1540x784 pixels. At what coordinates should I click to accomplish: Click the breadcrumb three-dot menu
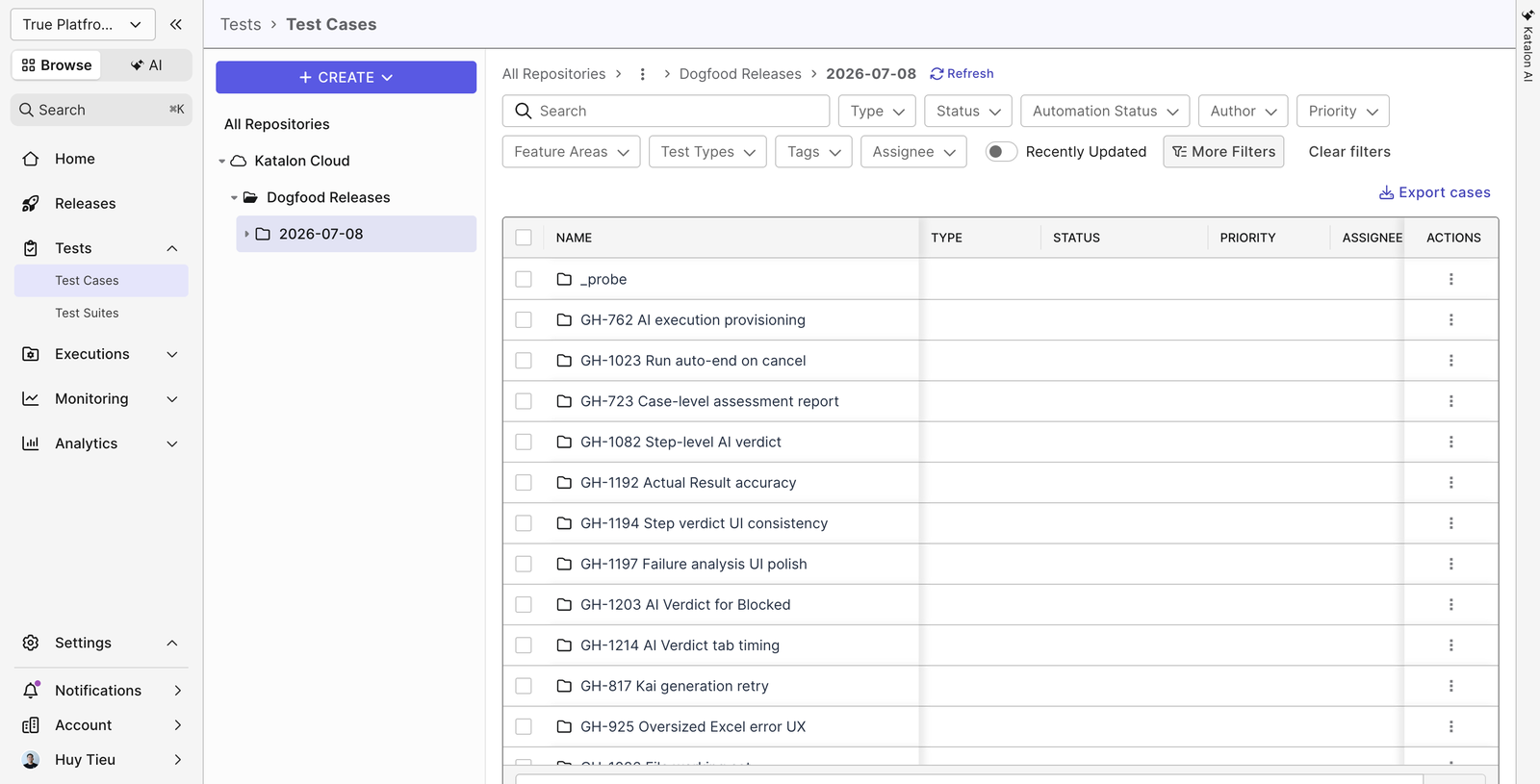coord(643,74)
